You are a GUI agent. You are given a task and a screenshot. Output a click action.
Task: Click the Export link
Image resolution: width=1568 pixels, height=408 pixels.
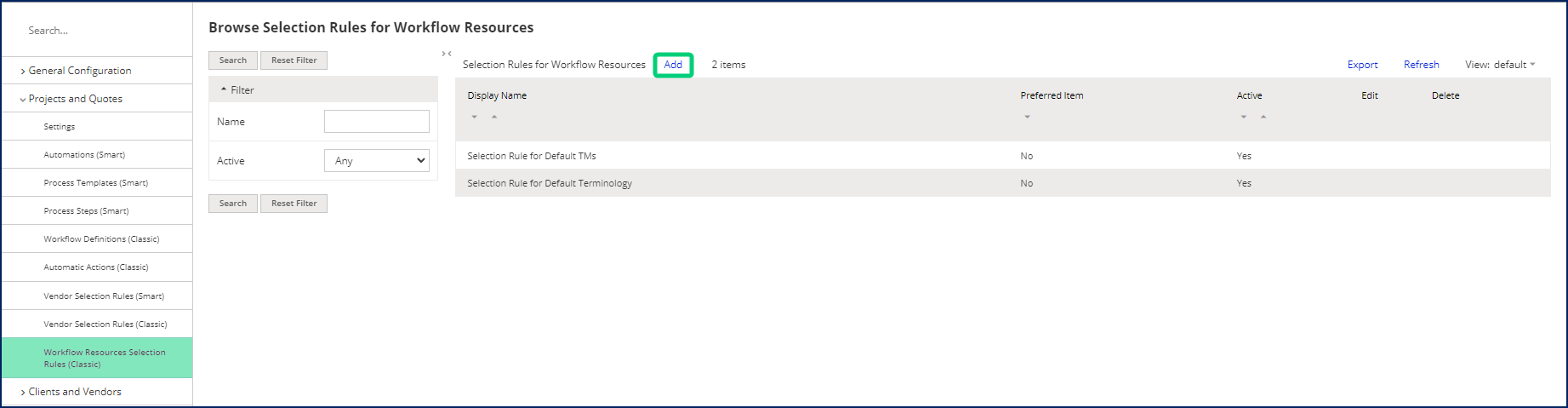tap(1362, 65)
